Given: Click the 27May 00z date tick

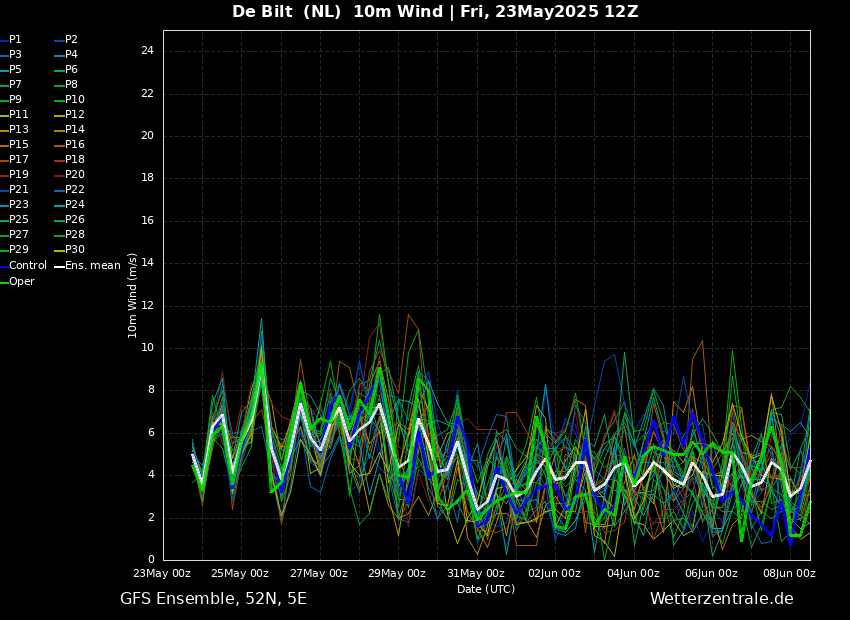Looking at the screenshot, I should [319, 573].
